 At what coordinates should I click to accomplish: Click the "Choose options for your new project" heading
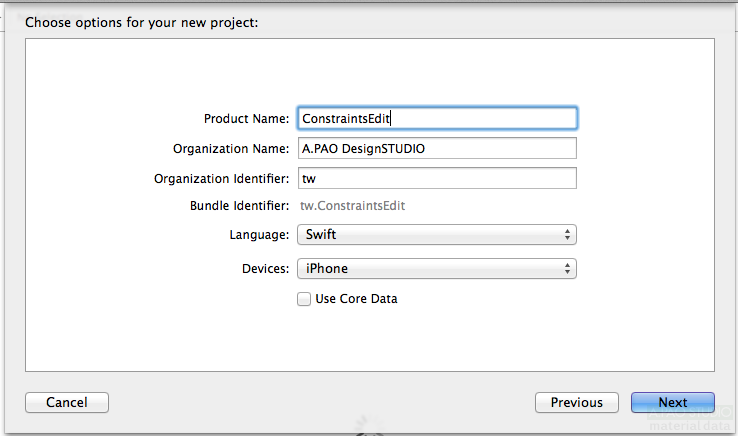142,22
